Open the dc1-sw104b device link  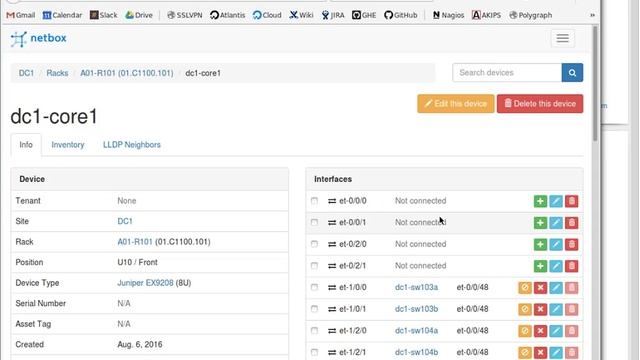[x=416, y=352]
